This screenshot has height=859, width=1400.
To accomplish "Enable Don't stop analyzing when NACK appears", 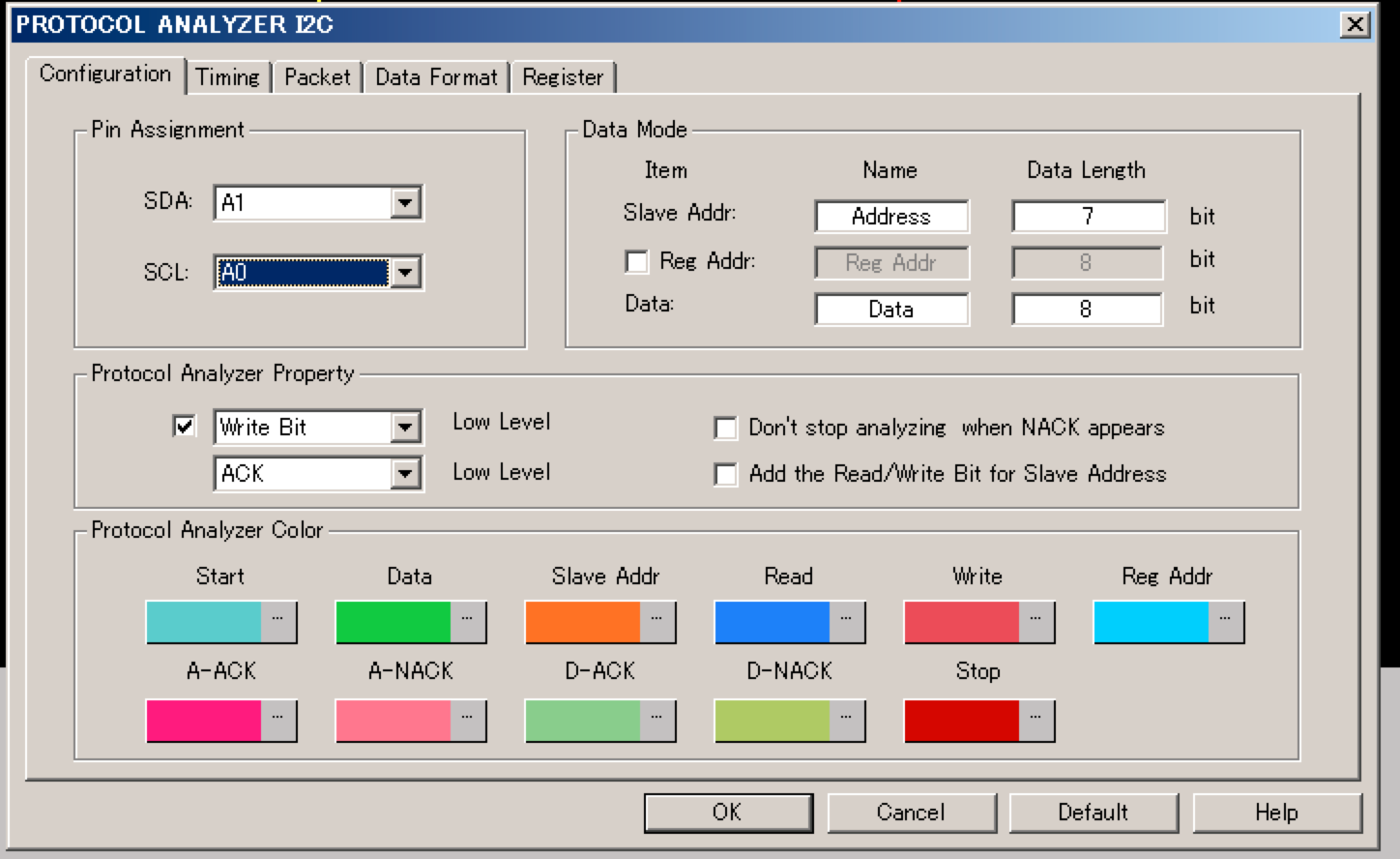I will 725,428.
